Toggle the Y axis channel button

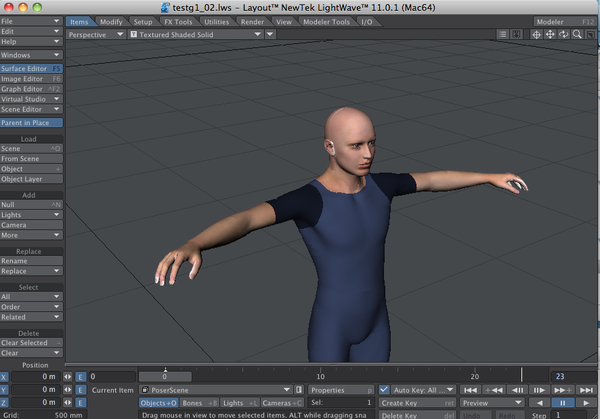4,390
